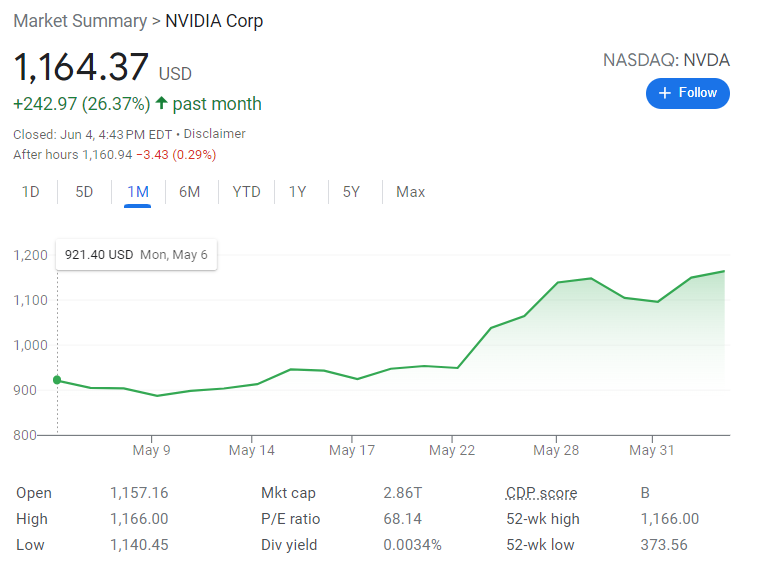Select the 1M time range tab
763x564 pixels.
click(138, 192)
